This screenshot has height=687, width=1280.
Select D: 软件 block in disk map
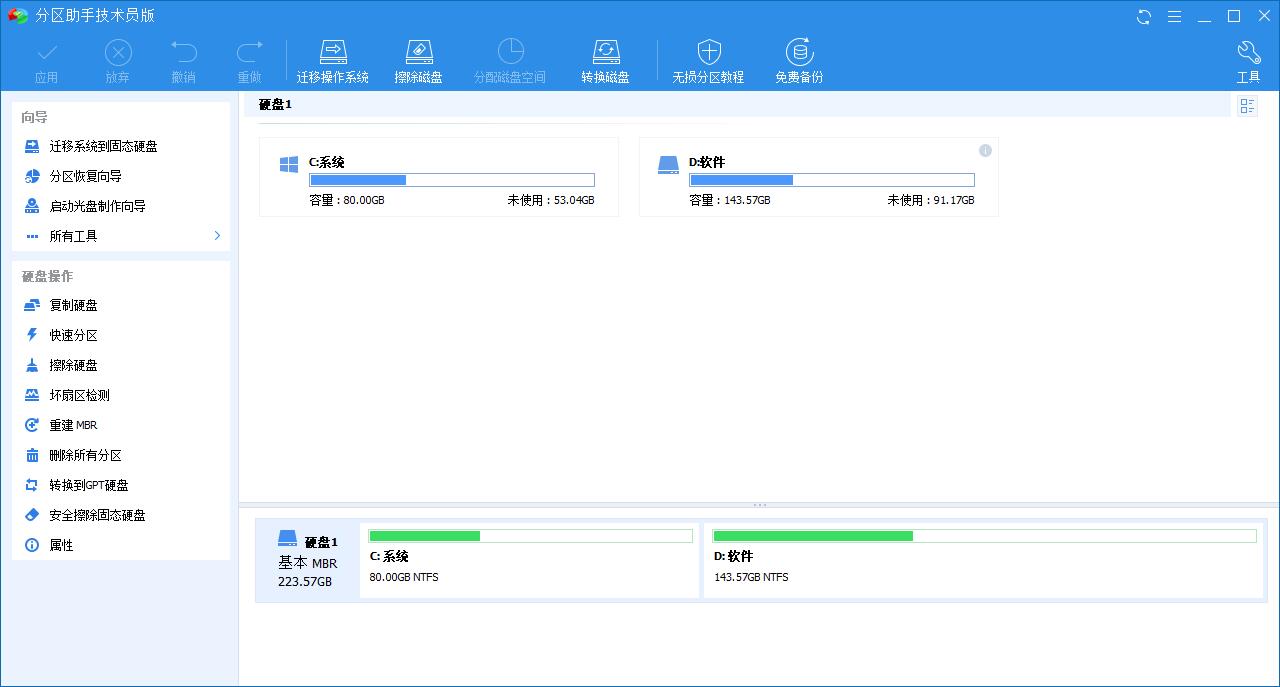(983, 560)
